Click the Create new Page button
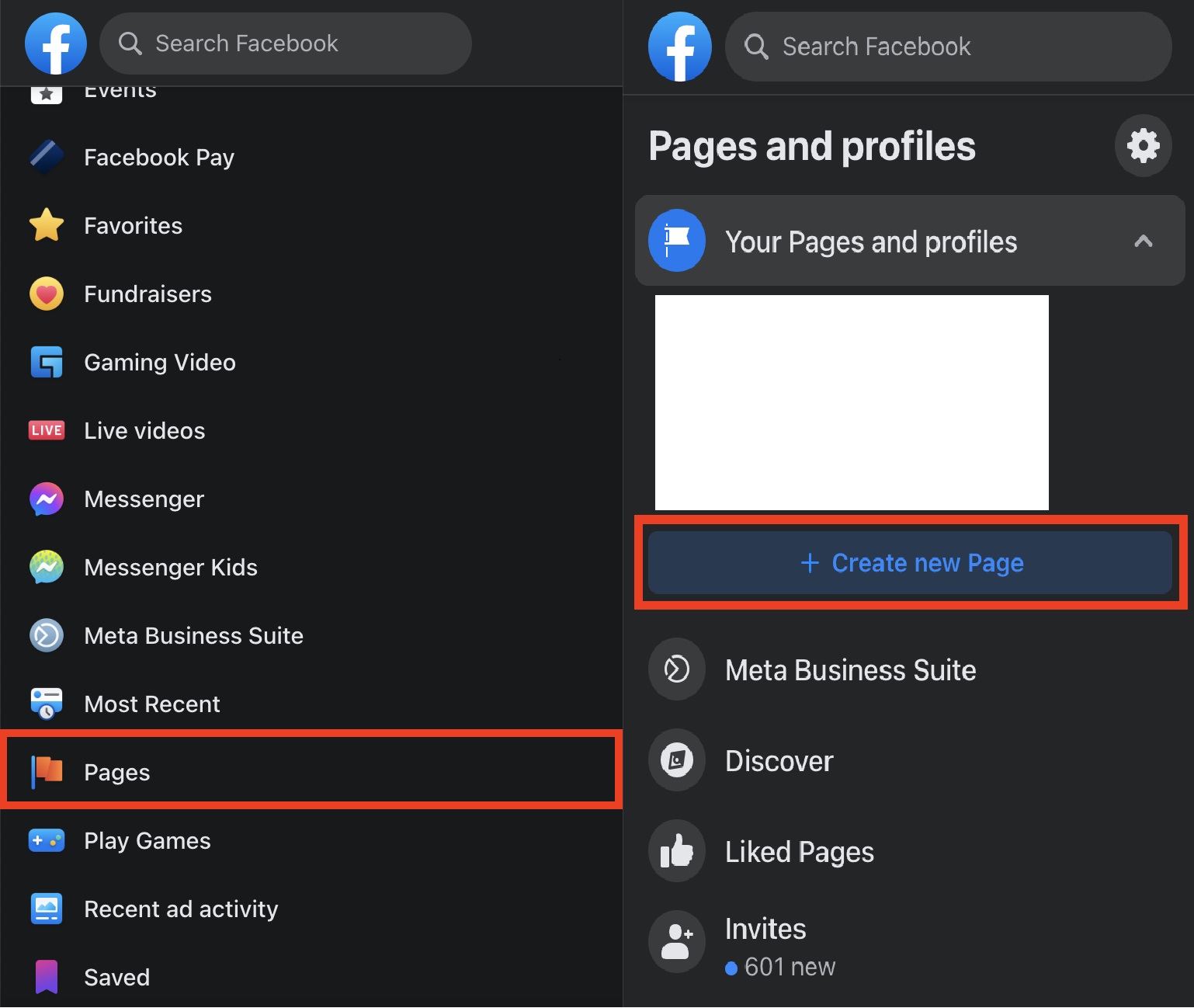Image resolution: width=1194 pixels, height=1008 pixels. 910,562
